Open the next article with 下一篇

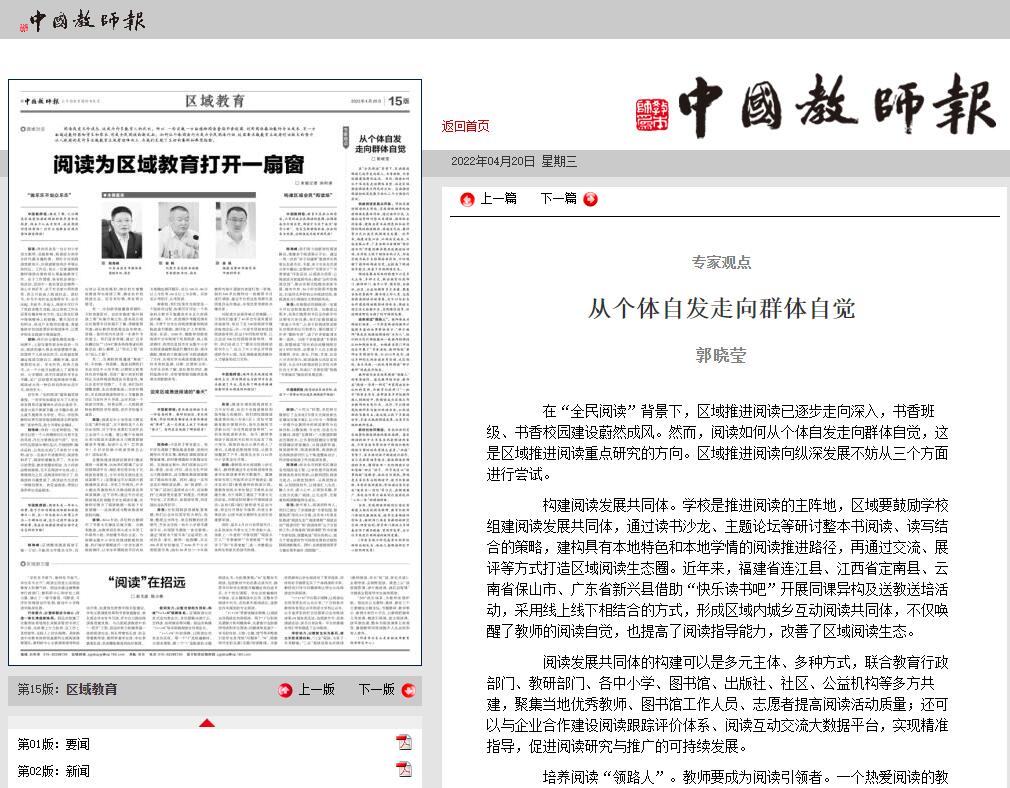click(558, 198)
